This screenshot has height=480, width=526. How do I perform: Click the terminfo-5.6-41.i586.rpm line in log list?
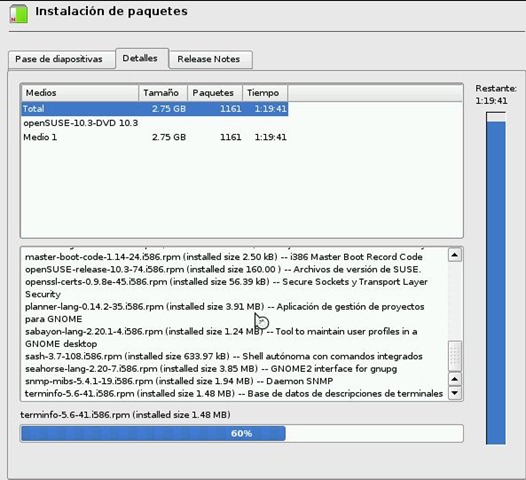[234, 393]
